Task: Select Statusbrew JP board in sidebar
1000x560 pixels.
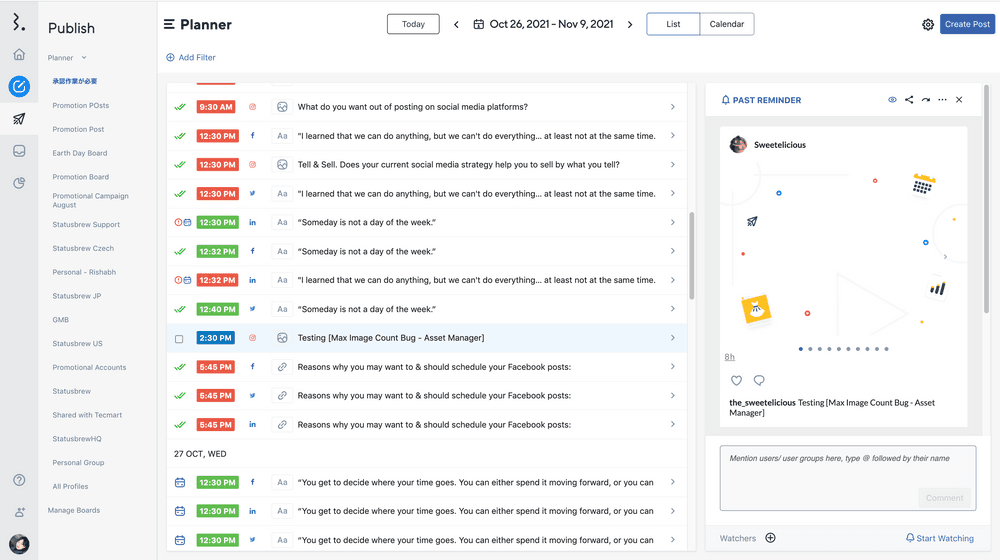Action: [x=77, y=296]
